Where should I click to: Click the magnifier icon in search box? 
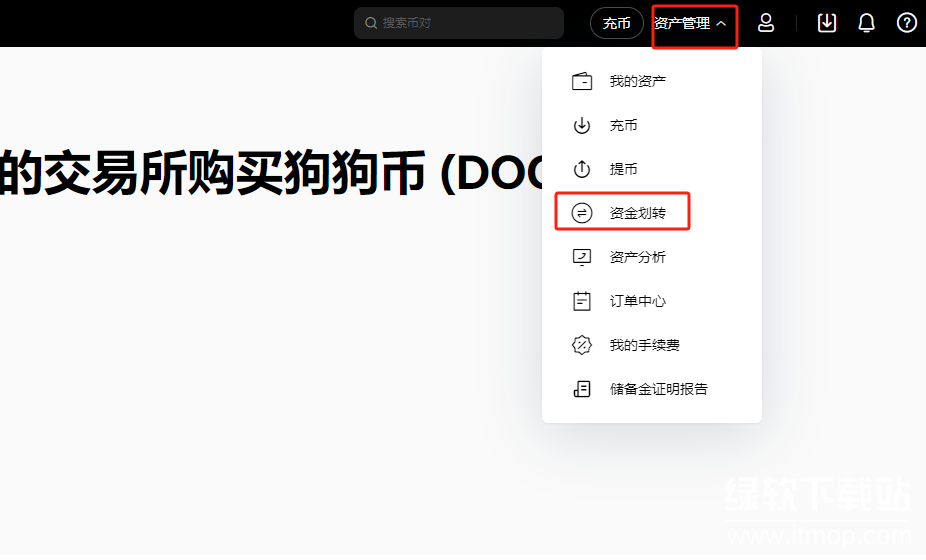(371, 23)
